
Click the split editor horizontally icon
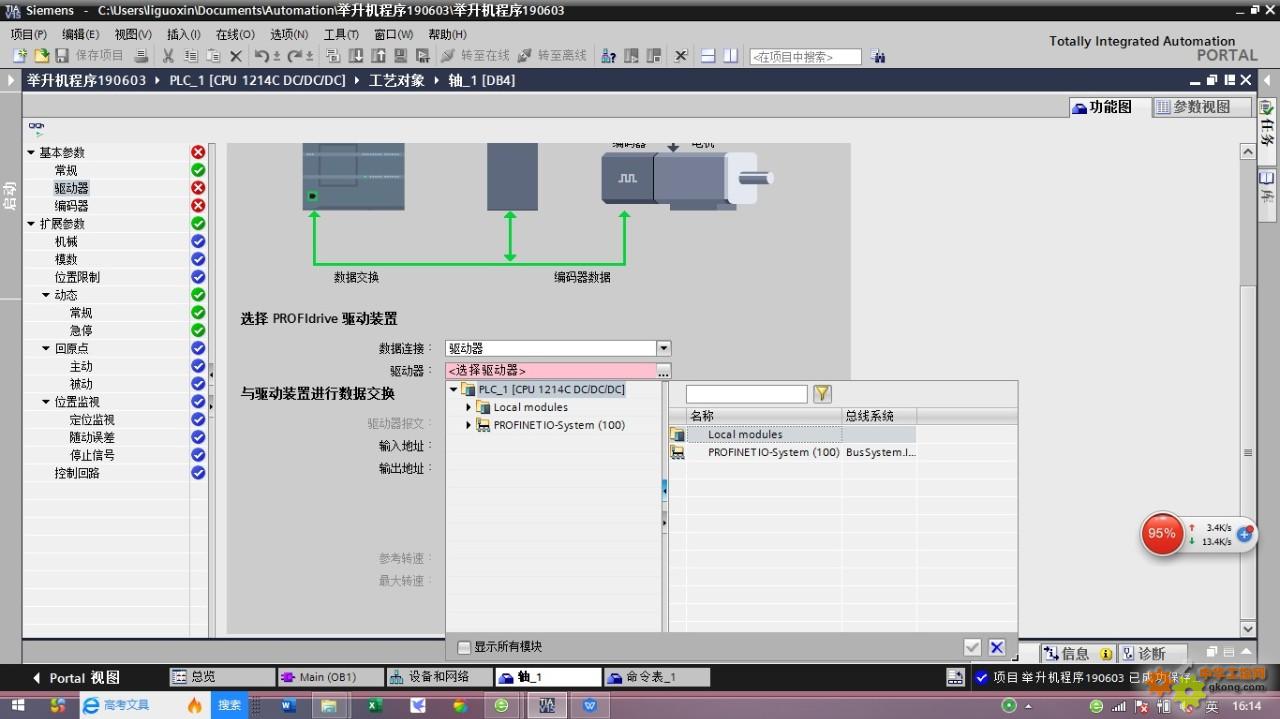pyautogui.click(x=708, y=56)
